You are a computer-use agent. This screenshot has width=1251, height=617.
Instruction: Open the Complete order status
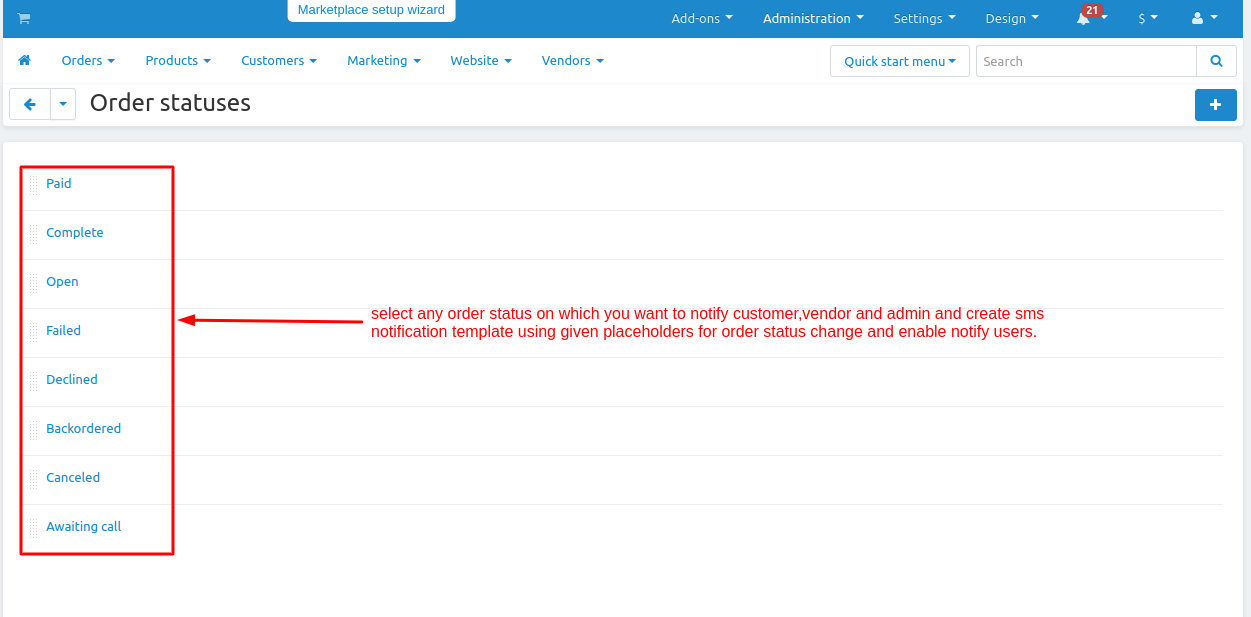point(75,233)
